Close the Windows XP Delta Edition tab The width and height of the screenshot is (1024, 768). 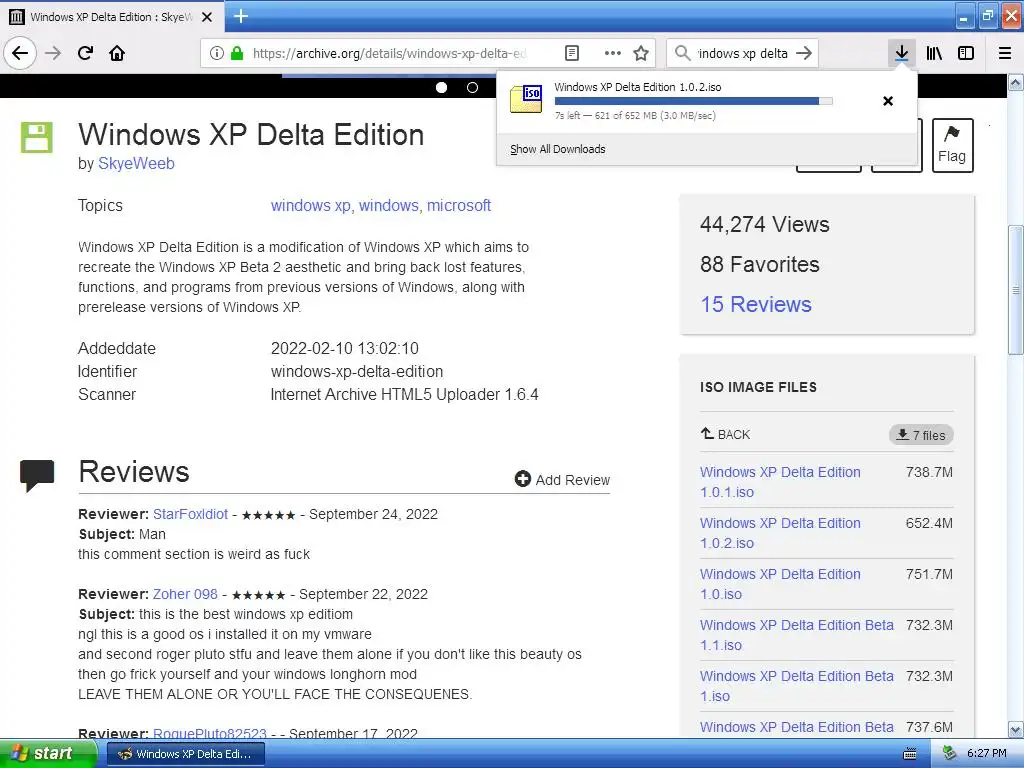pos(207,17)
